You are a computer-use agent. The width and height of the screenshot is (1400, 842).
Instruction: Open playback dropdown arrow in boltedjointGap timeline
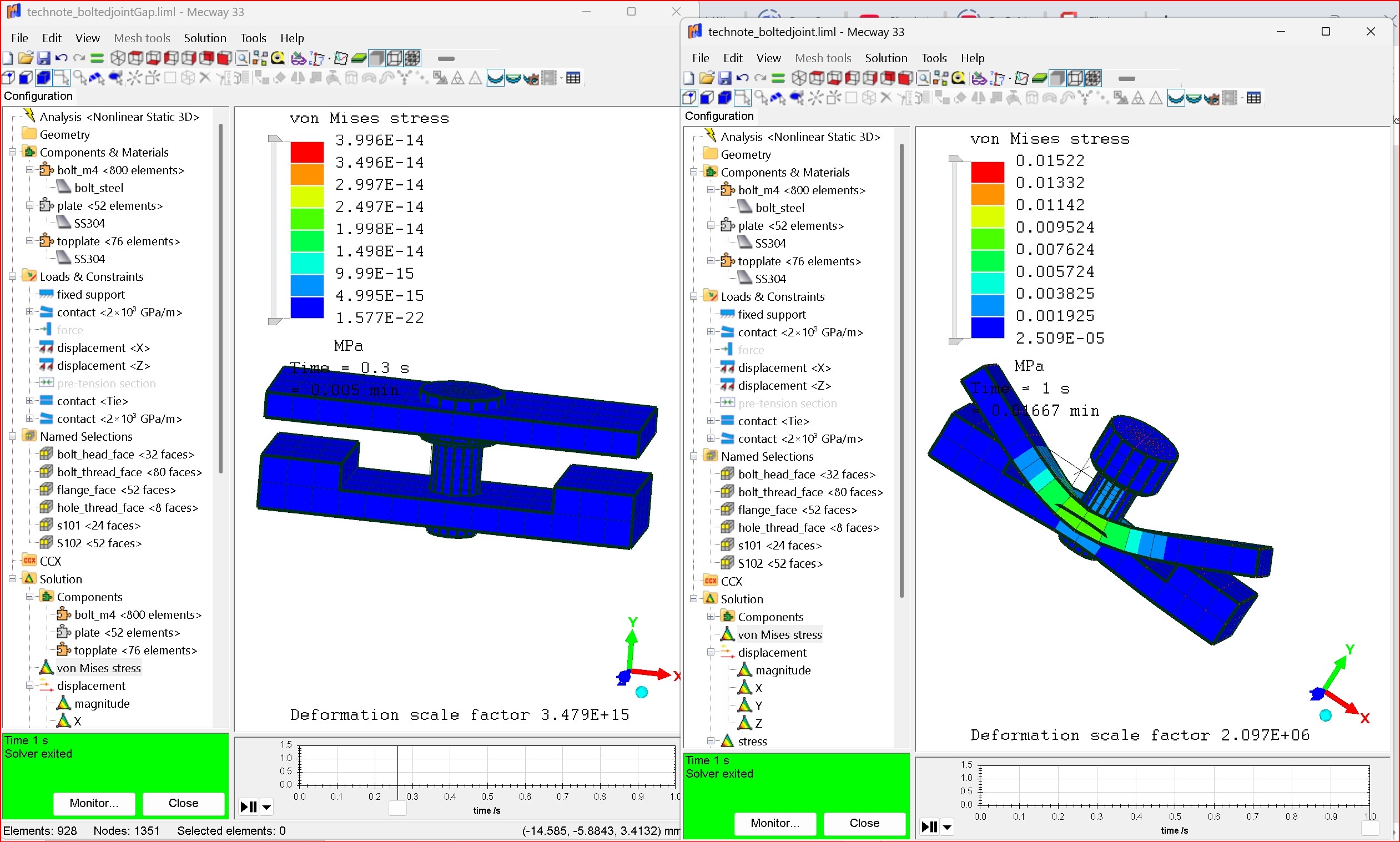point(266,806)
